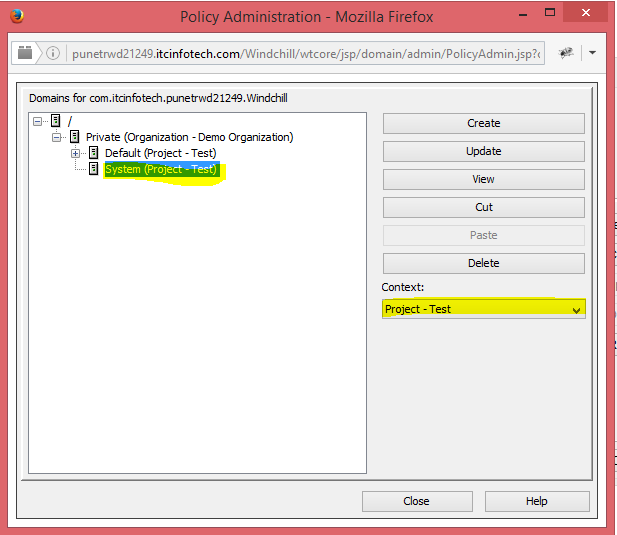Select System (Project - Test) domain

(161, 169)
